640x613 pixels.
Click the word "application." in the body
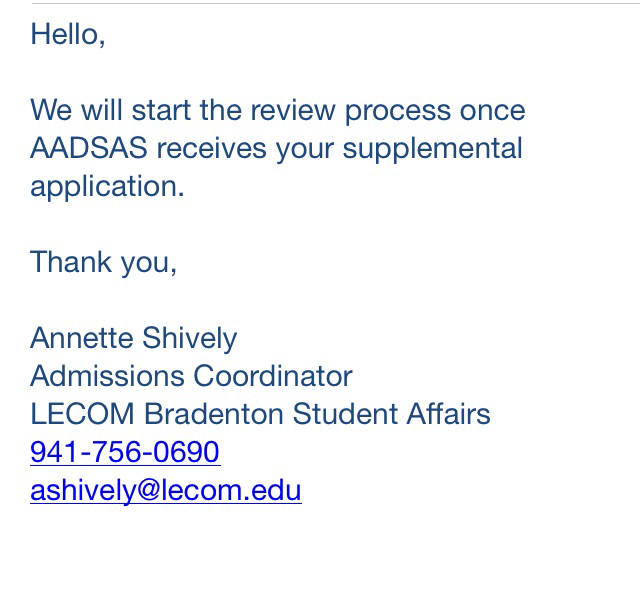click(x=108, y=187)
